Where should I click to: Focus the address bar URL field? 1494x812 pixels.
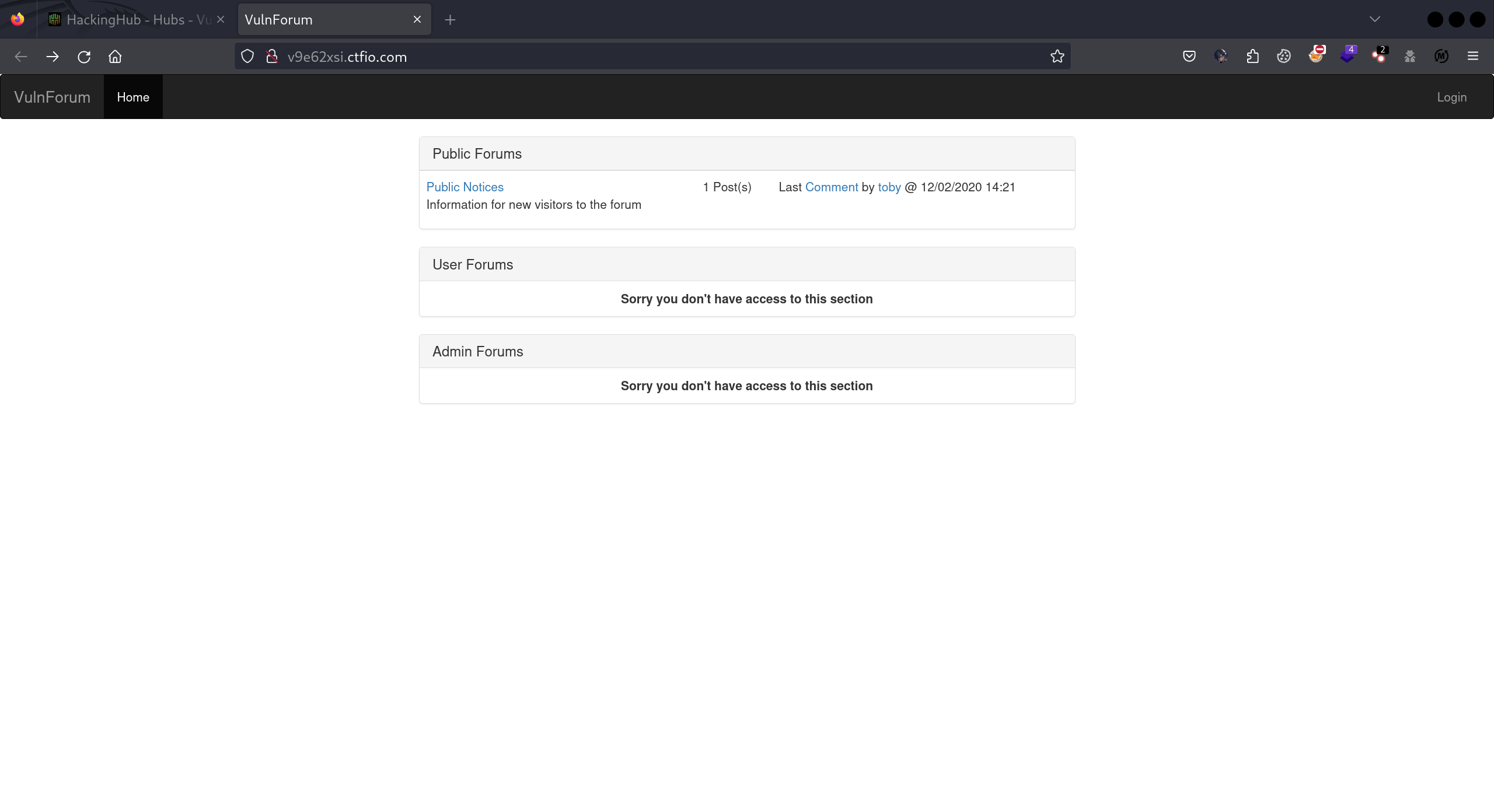[652, 57]
